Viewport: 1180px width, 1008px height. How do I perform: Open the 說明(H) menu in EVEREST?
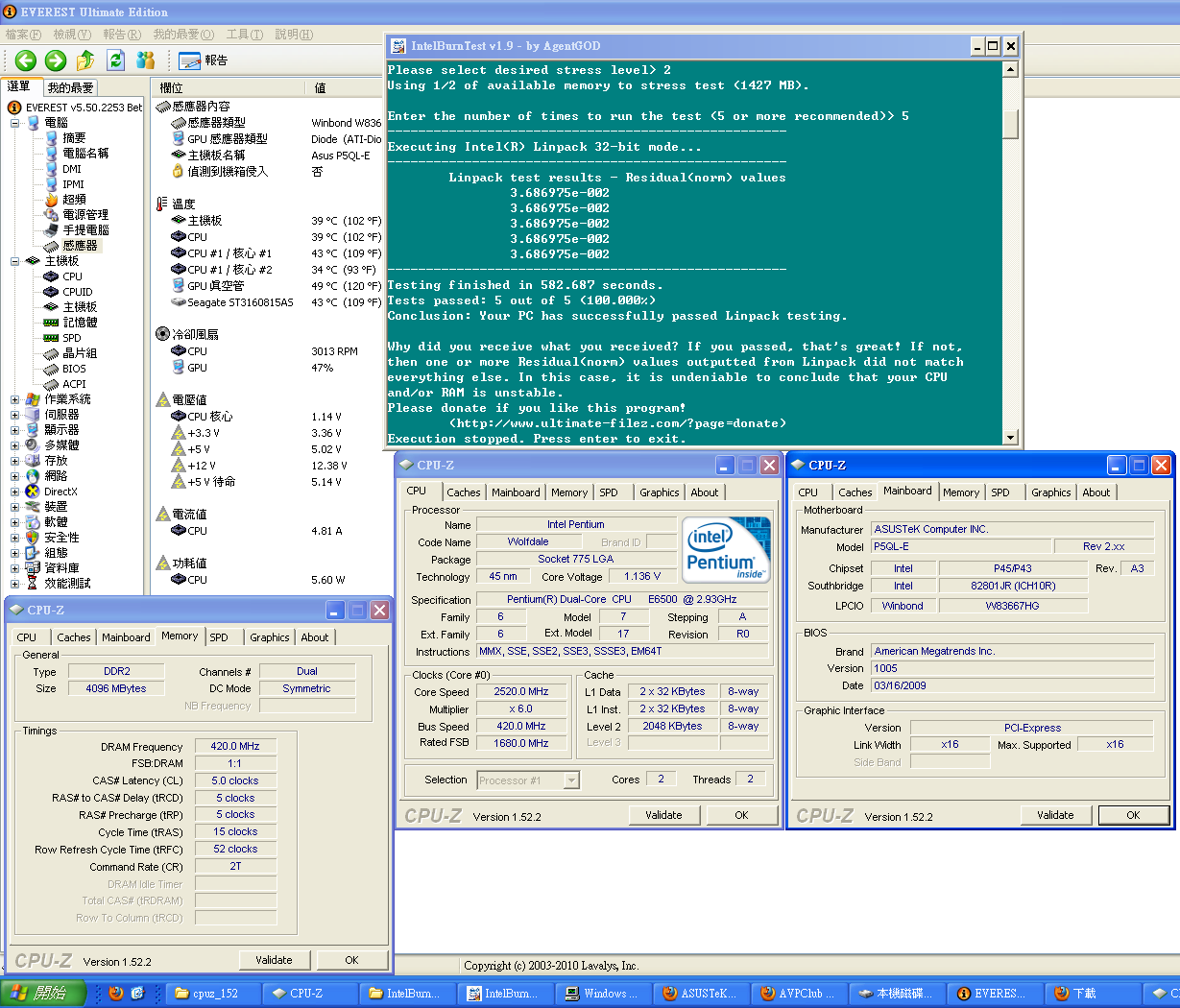coord(294,35)
